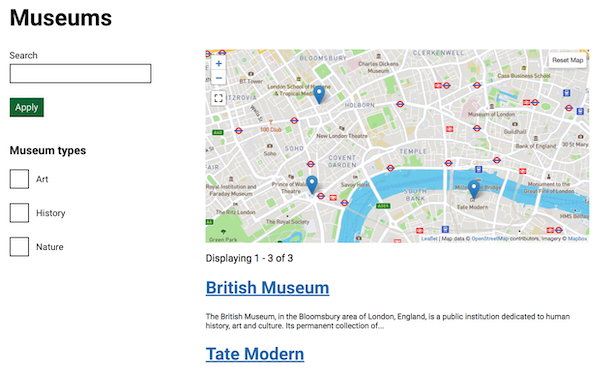Toggle fullscreen map view icon
Image resolution: width=600 pixels, height=372 pixels.
coord(218,98)
